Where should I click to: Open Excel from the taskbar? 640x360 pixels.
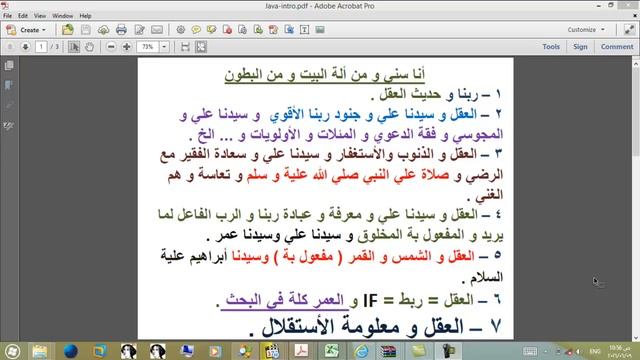point(331,351)
